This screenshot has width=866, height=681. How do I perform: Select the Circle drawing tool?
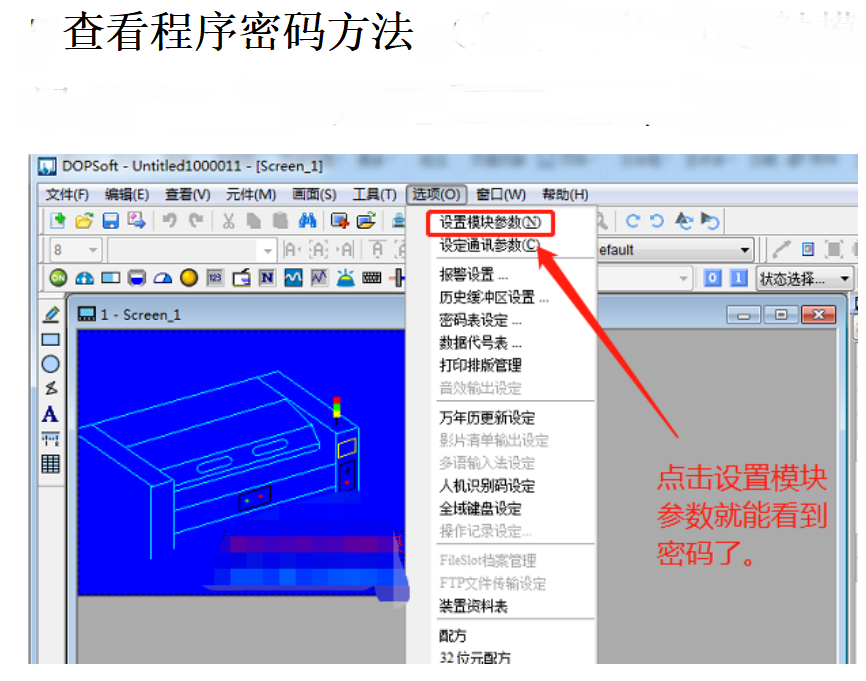(50, 364)
